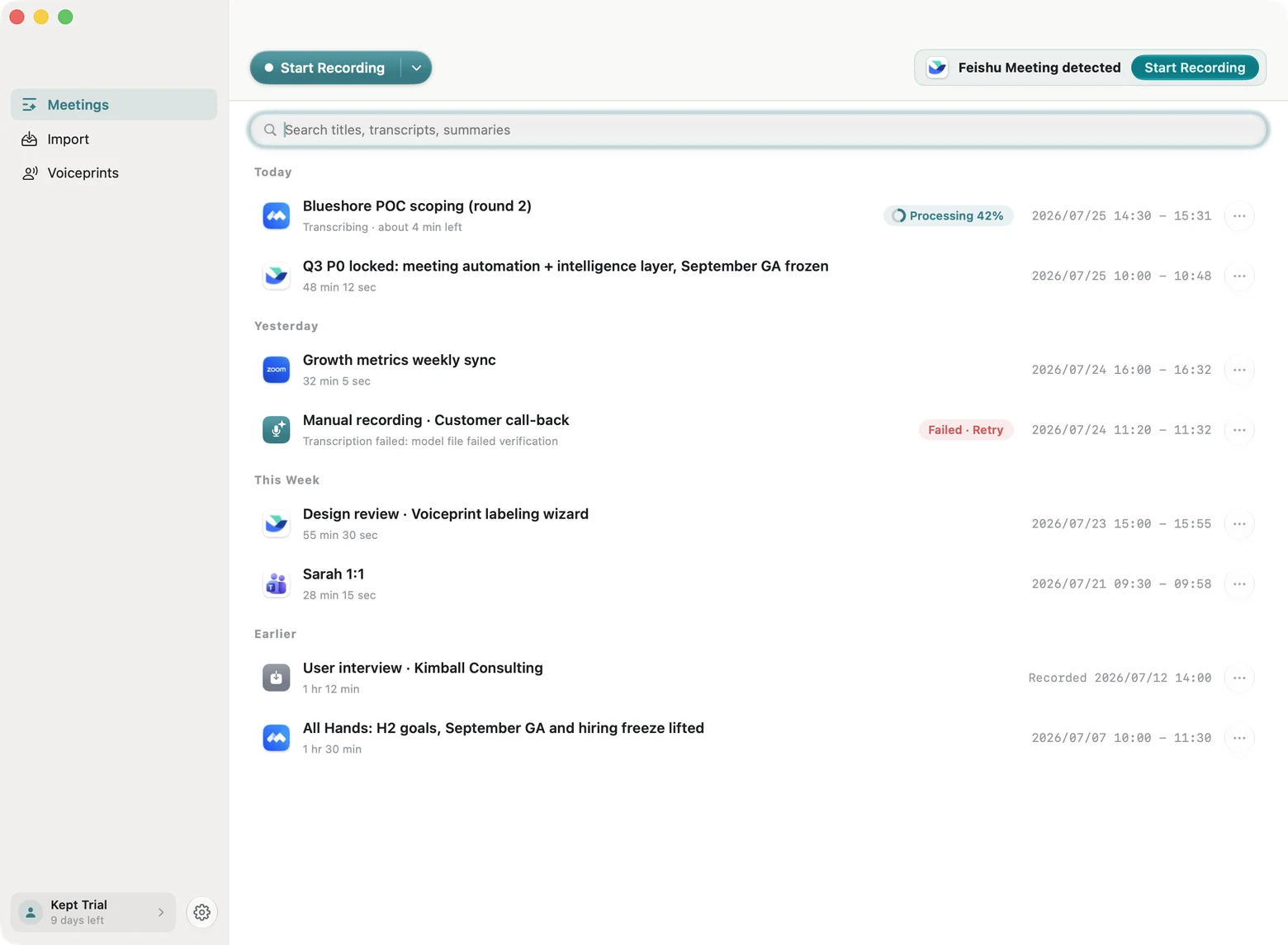Image resolution: width=1288 pixels, height=945 pixels.
Task: Retry the failed Customer call-back transcription
Action: (x=965, y=430)
